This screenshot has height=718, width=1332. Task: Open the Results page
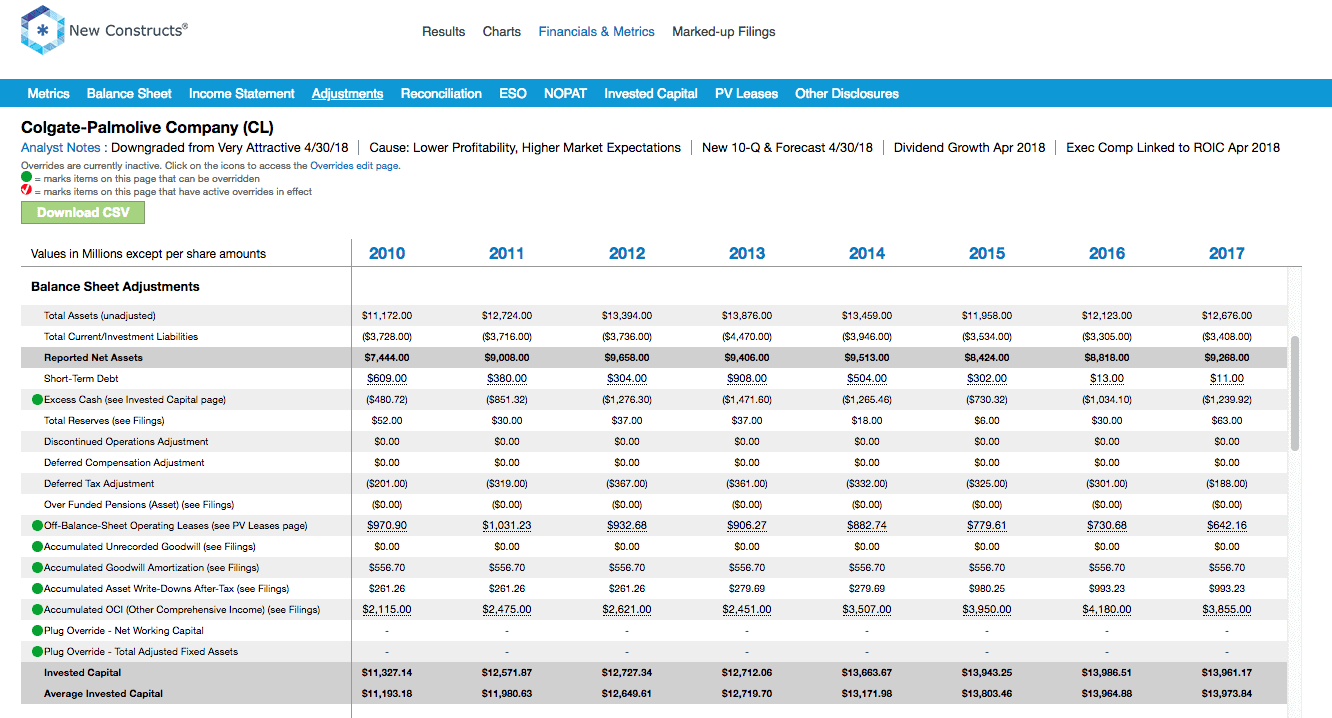pyautogui.click(x=443, y=32)
